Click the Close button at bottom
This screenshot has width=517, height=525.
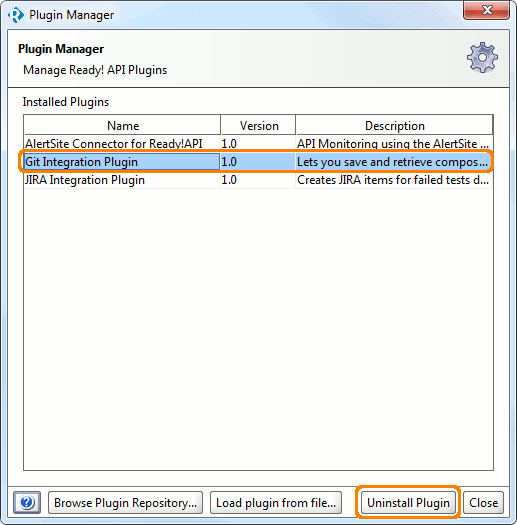pyautogui.click(x=483, y=503)
